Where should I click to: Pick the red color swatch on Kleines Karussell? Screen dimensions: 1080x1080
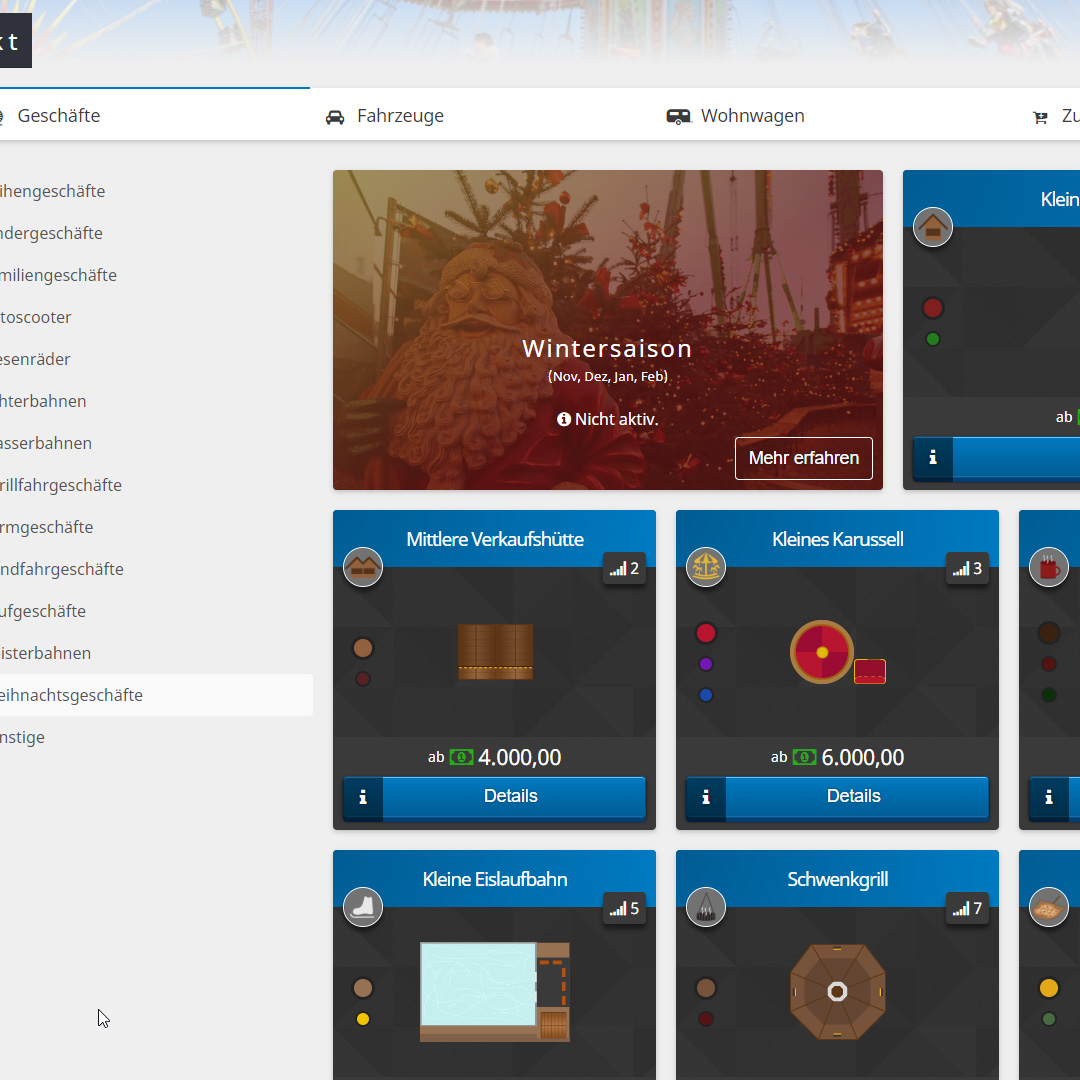click(x=706, y=633)
